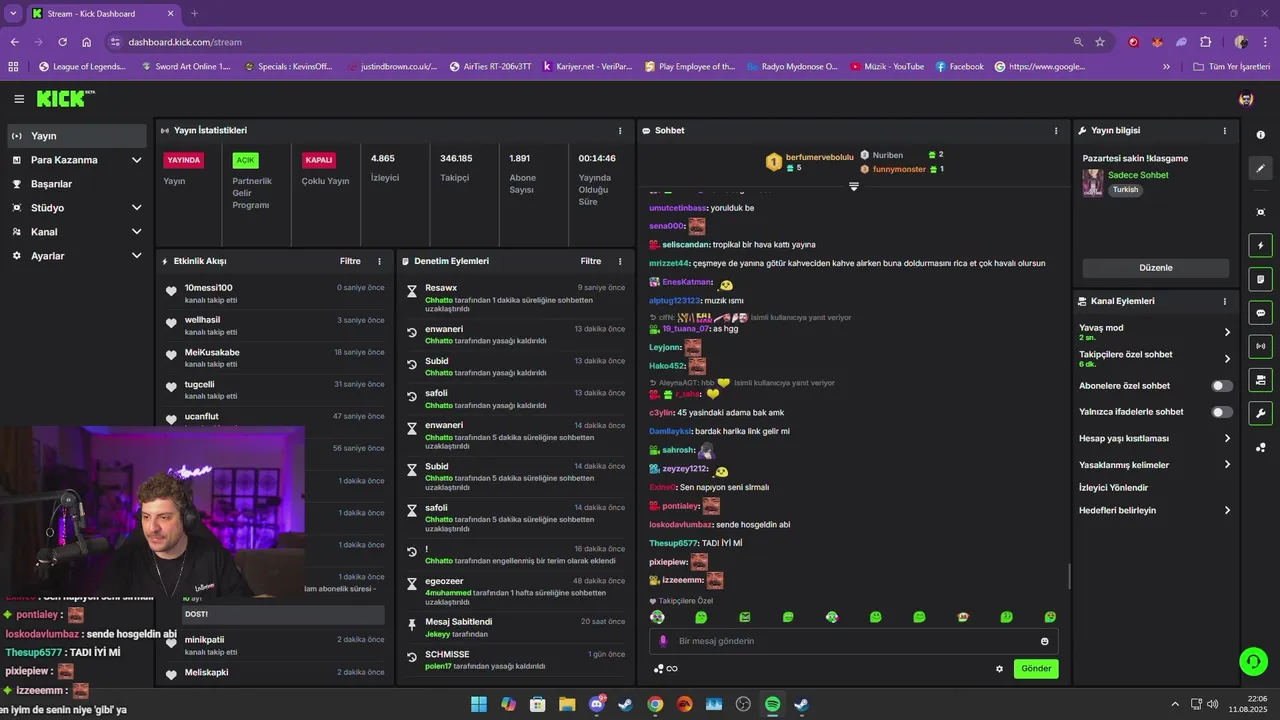Click the 10messi100 follow event
Image resolution: width=1280 pixels, height=720 pixels.
tap(275, 293)
